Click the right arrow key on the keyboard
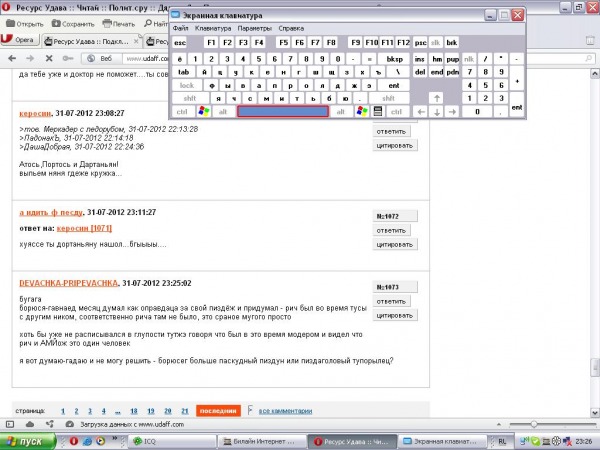The height and width of the screenshot is (450, 600). click(452, 112)
